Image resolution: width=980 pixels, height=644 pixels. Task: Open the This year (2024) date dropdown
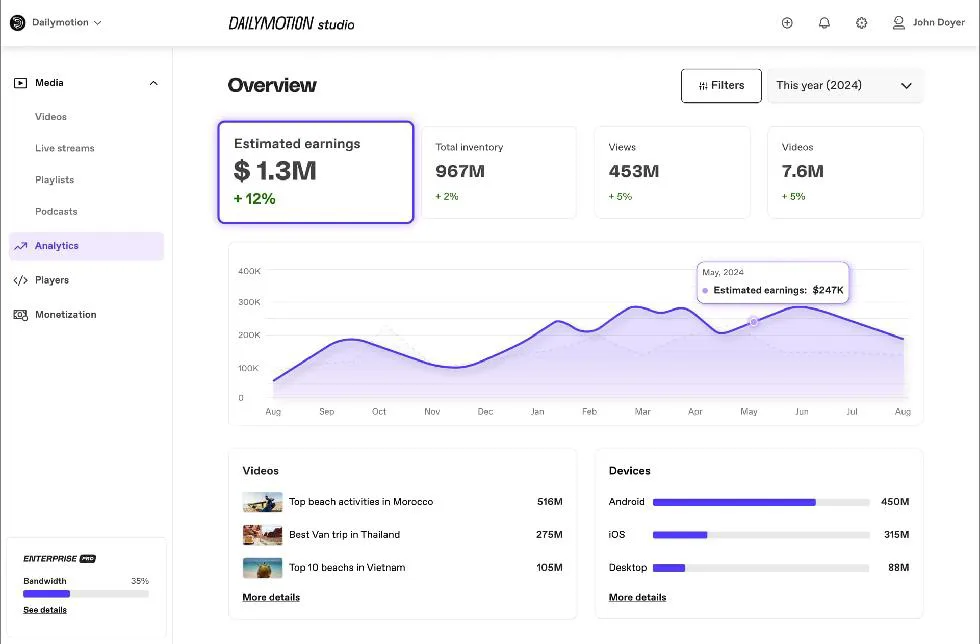[x=845, y=86]
